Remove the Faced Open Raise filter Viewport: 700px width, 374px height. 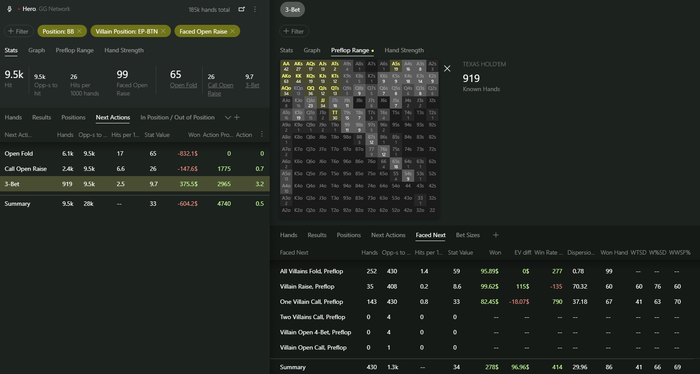[232, 31]
